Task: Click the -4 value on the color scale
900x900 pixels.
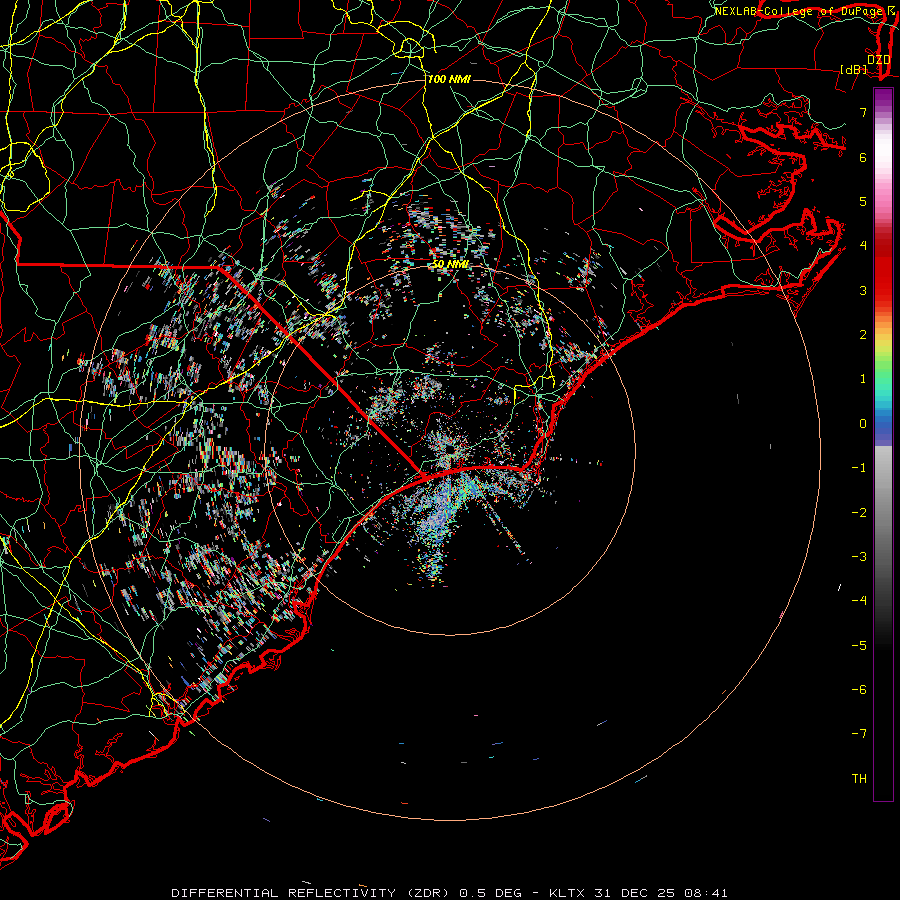Action: [x=859, y=601]
